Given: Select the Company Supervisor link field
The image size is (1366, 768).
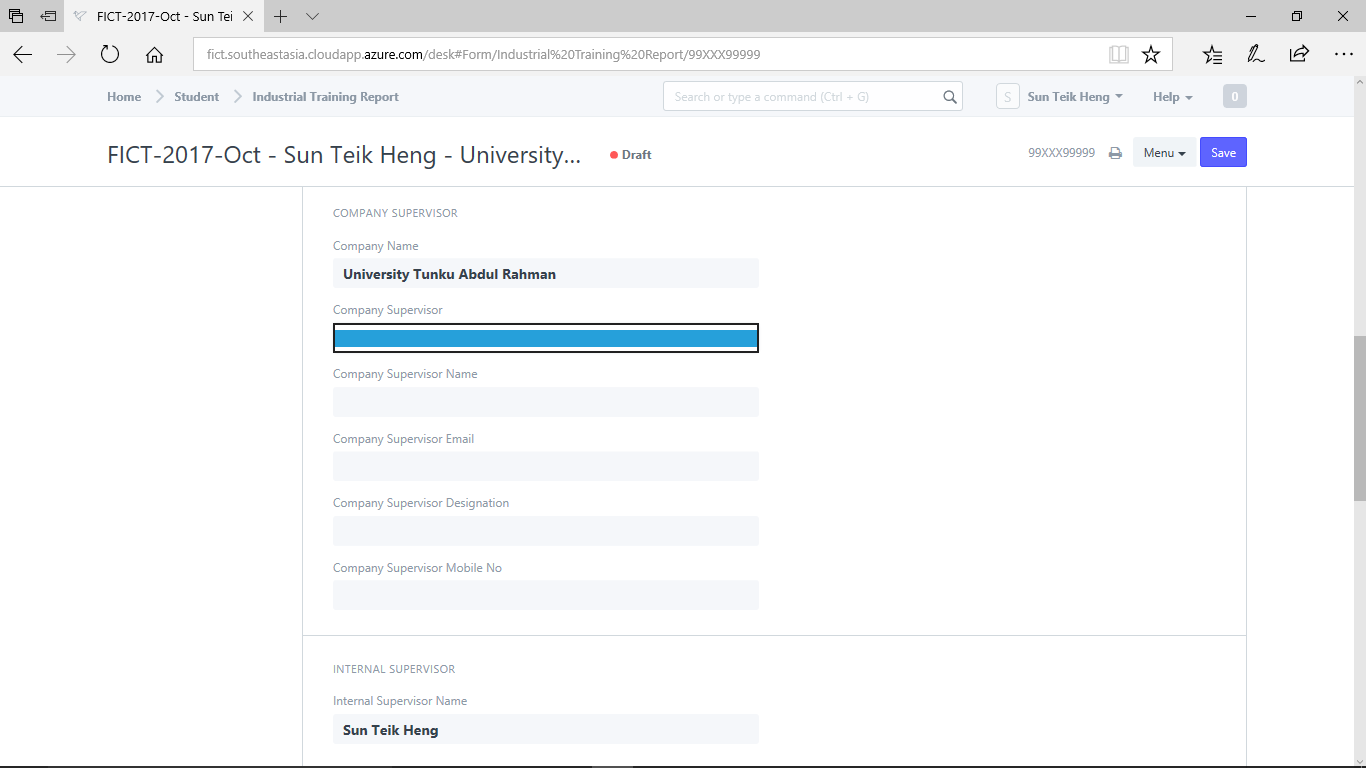Looking at the screenshot, I should point(546,338).
